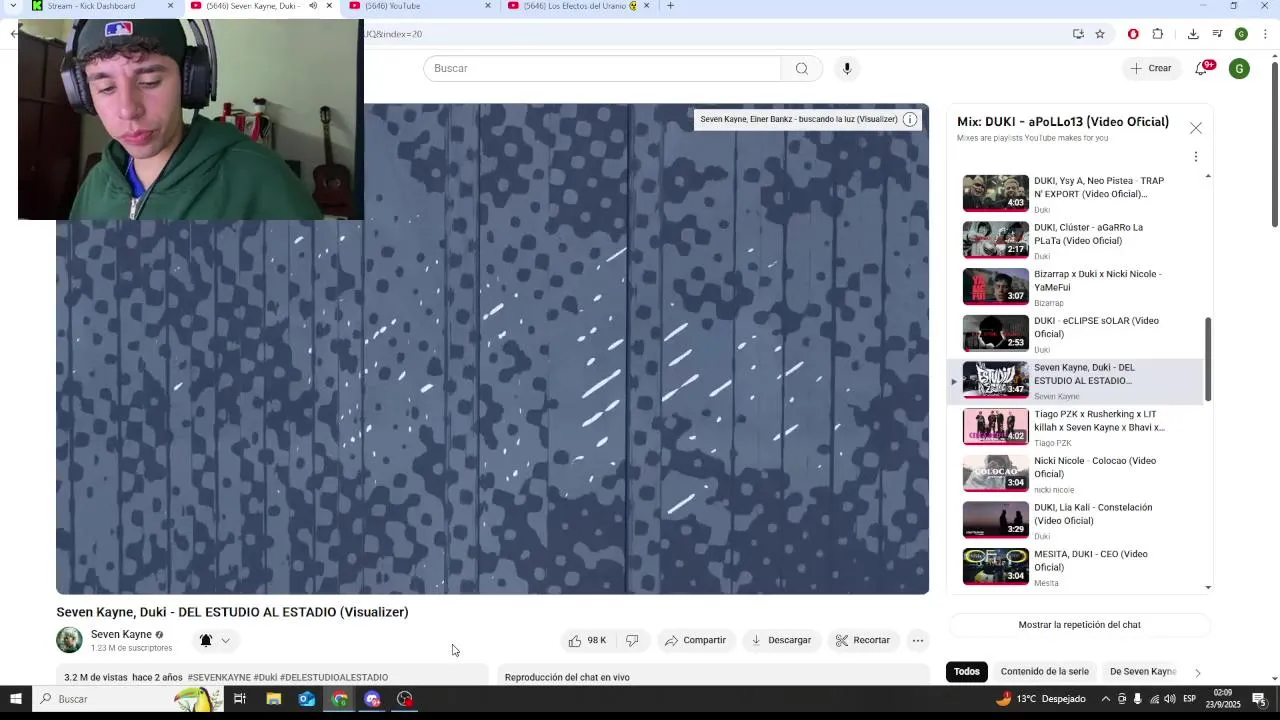Open Windows Start menu
The height and width of the screenshot is (720, 1280).
pyautogui.click(x=15, y=699)
